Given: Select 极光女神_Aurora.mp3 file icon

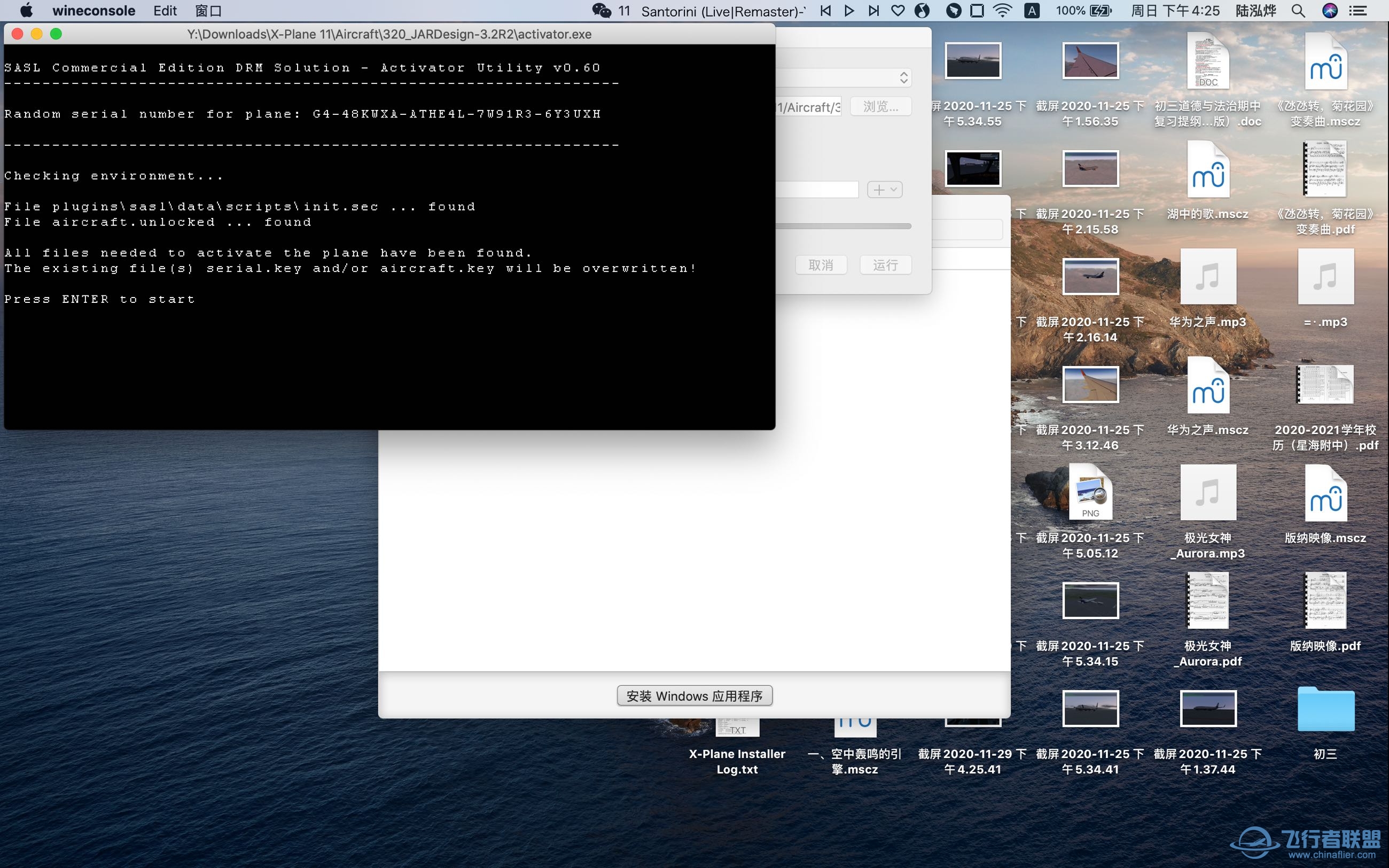Looking at the screenshot, I should coord(1208,493).
